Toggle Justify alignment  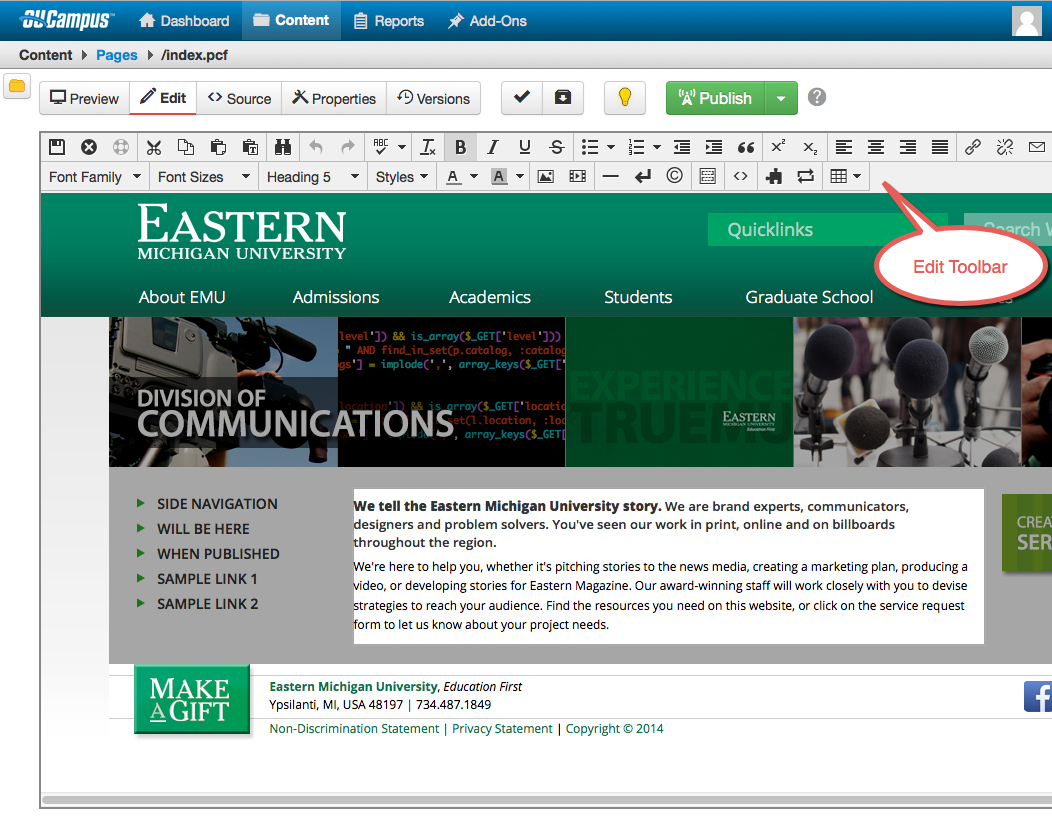(940, 147)
